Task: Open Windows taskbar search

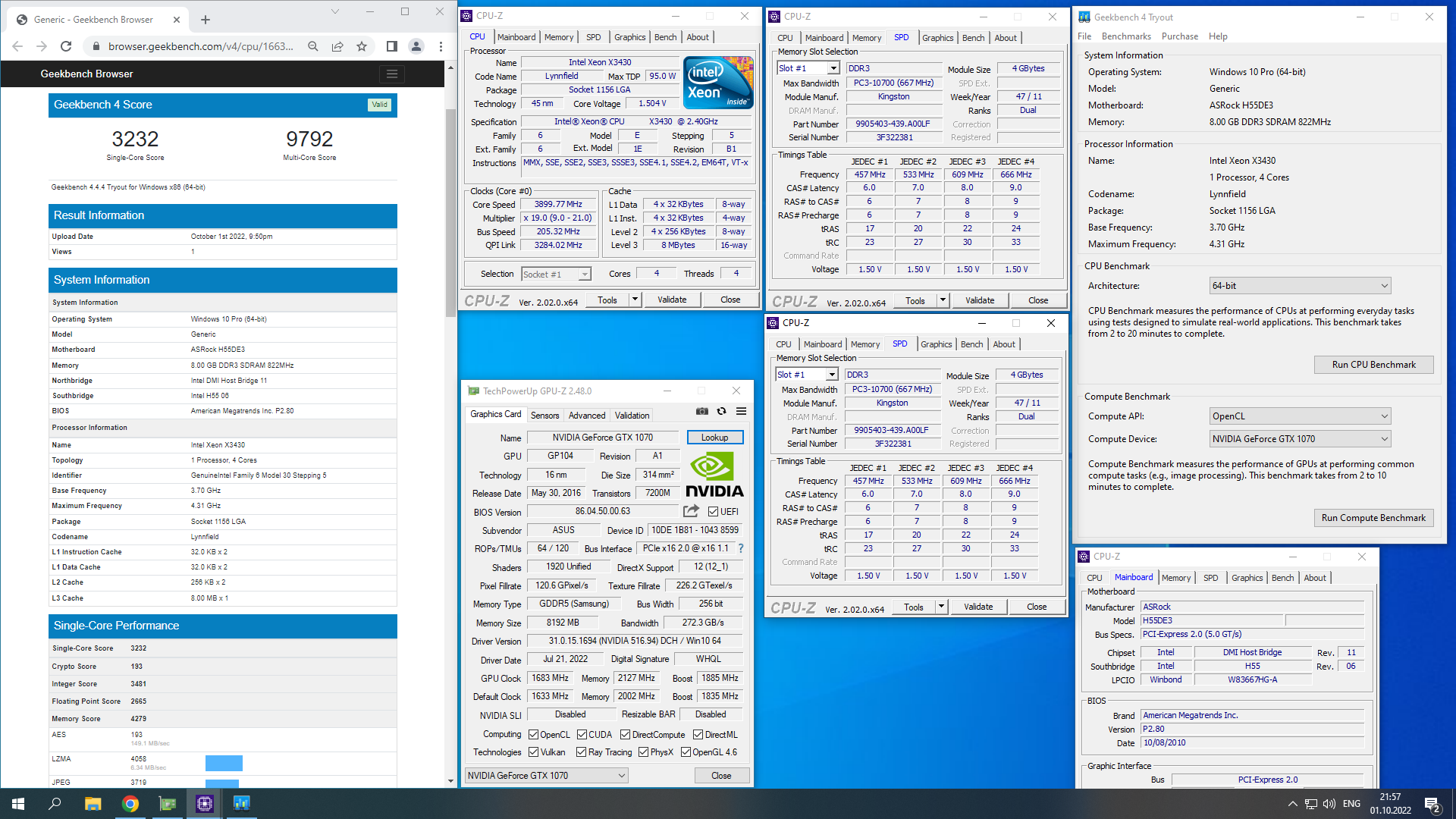Action: tap(55, 804)
